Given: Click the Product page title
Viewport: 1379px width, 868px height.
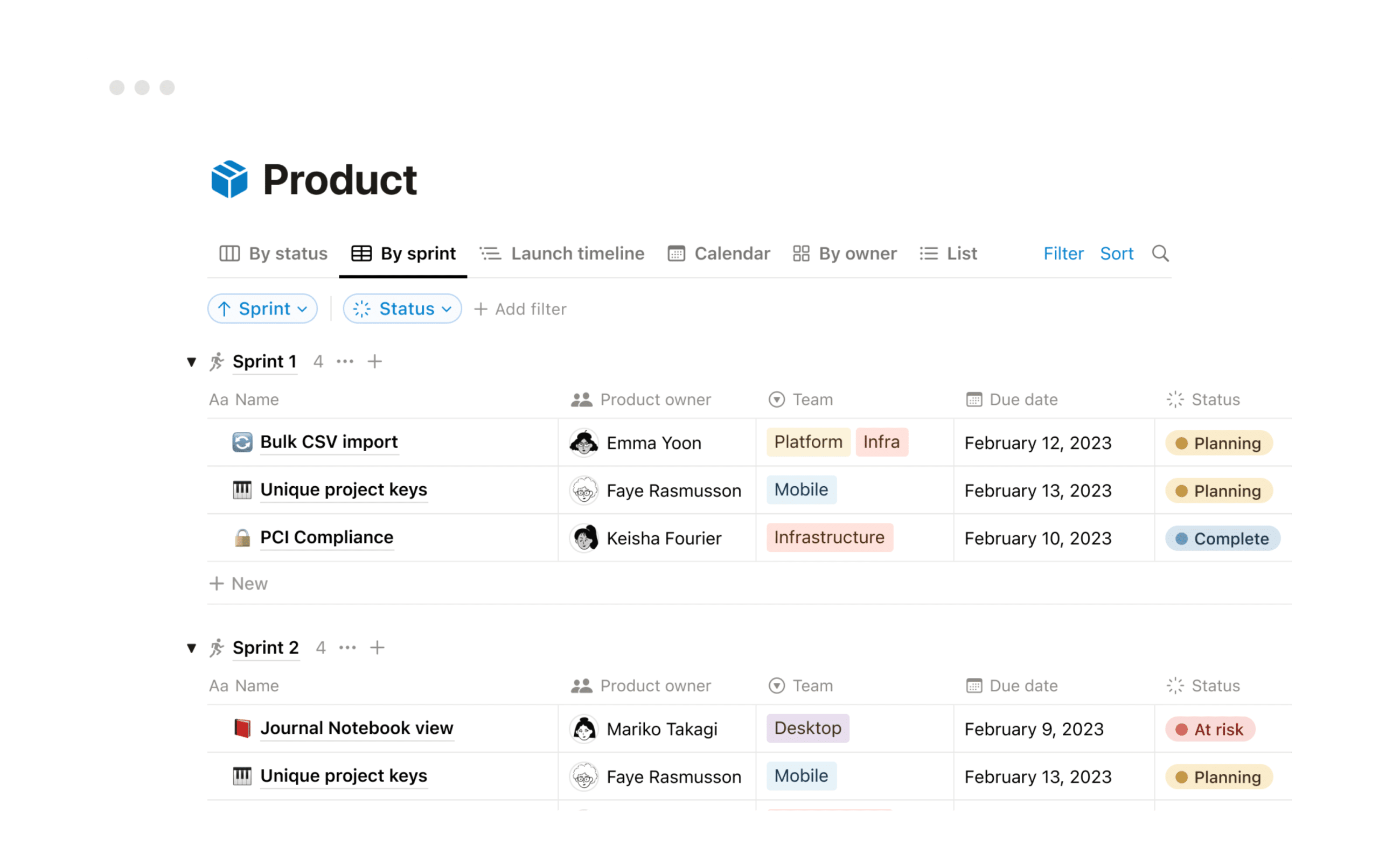Looking at the screenshot, I should [339, 180].
